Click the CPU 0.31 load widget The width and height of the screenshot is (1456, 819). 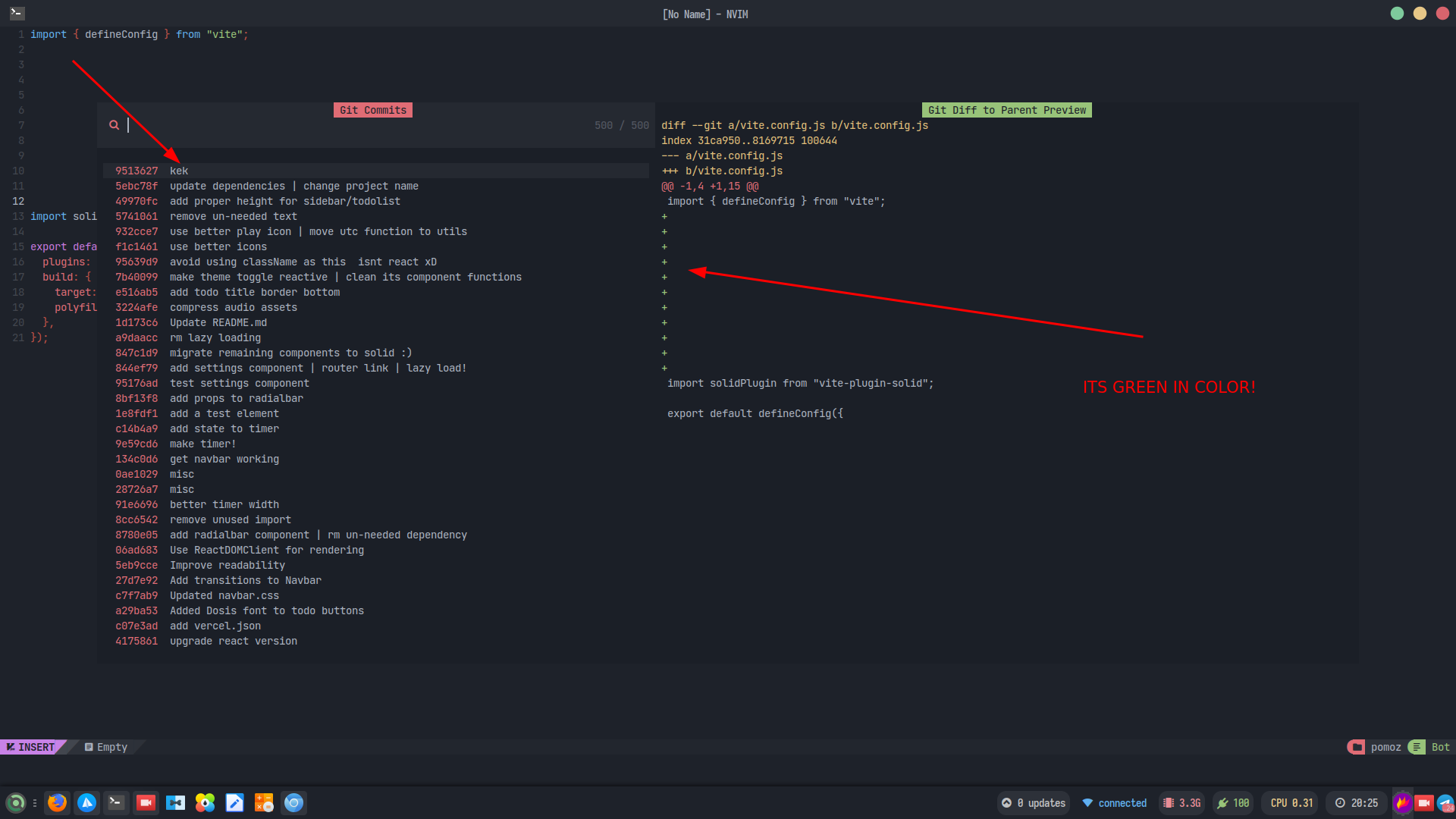1291,803
